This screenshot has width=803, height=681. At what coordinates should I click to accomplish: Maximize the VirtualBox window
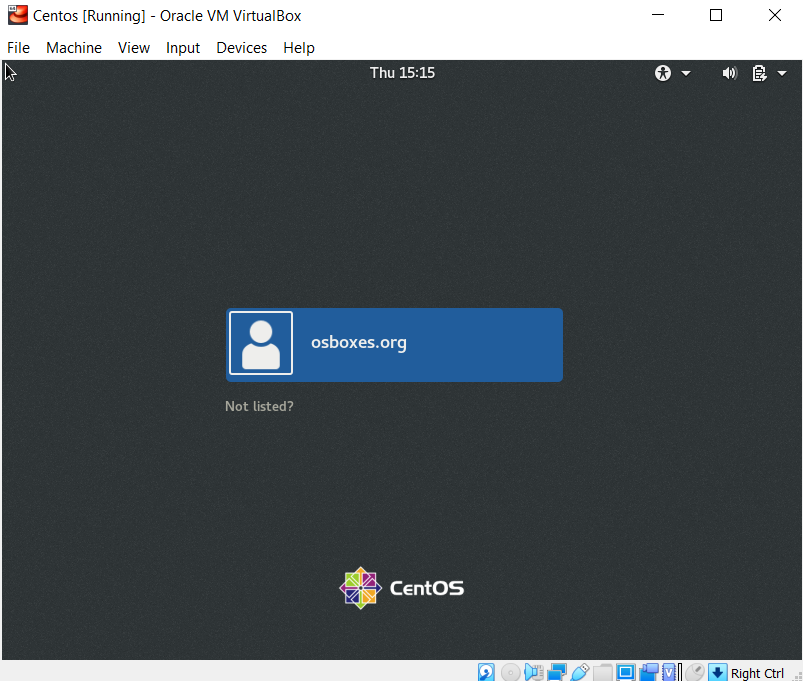tap(716, 15)
